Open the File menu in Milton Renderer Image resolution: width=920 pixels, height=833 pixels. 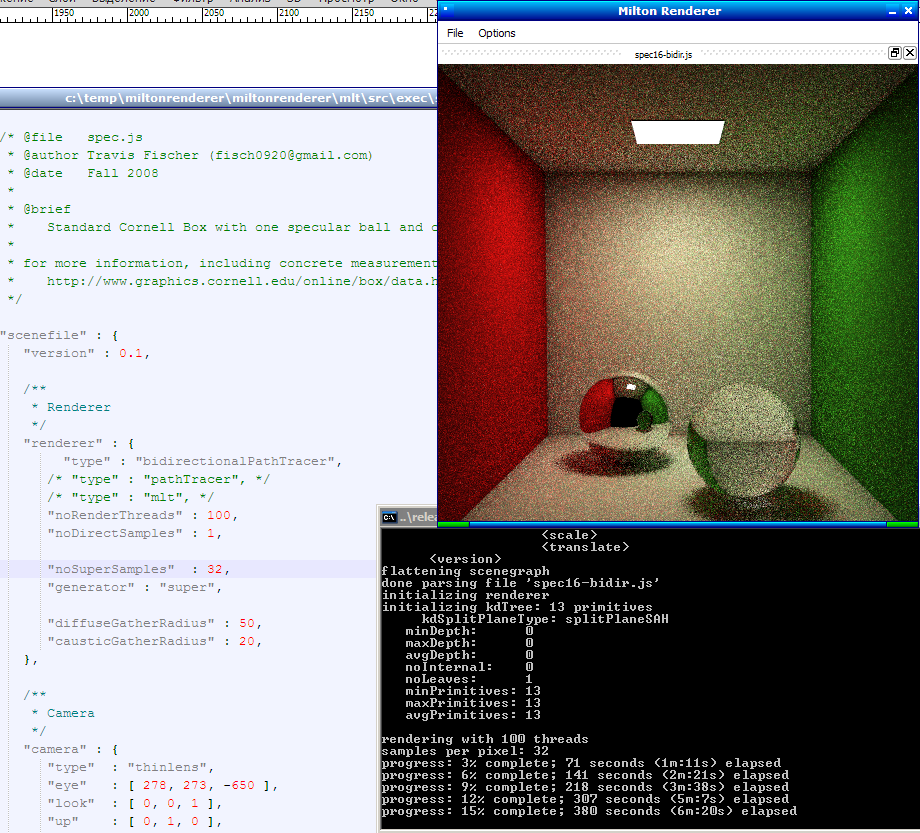click(455, 33)
